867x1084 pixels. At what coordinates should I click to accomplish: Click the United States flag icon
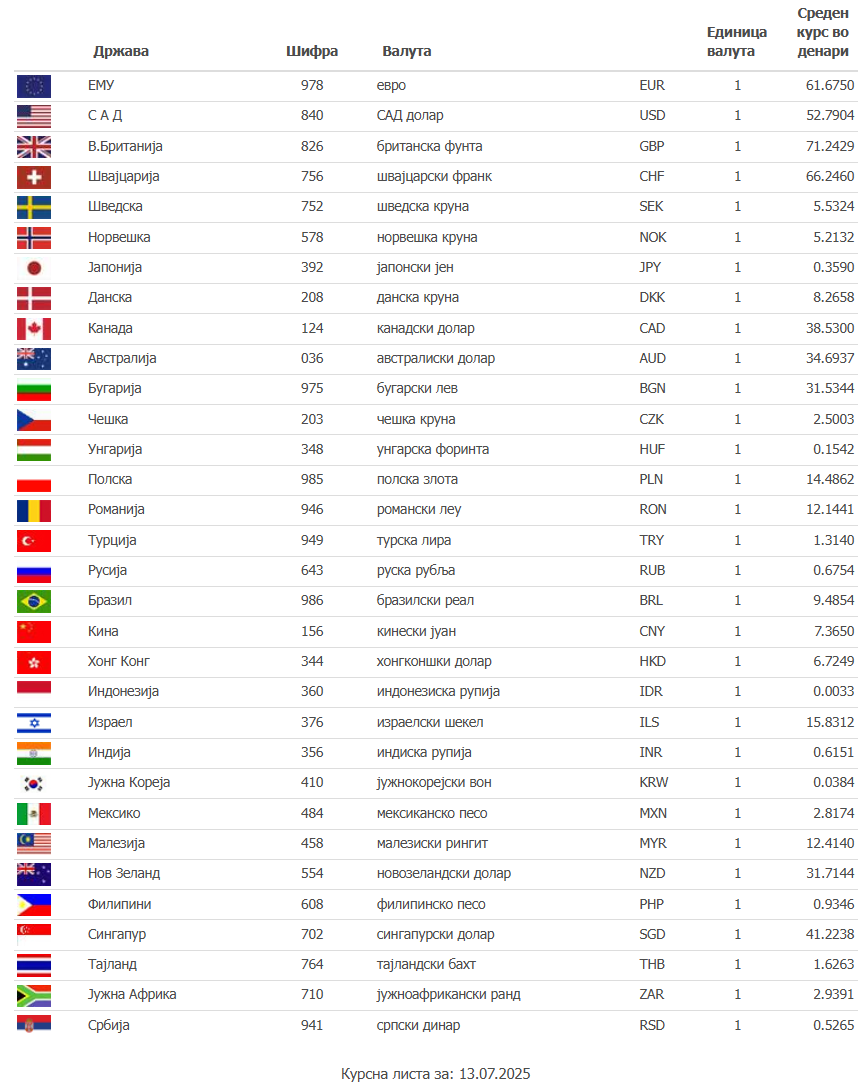34,116
